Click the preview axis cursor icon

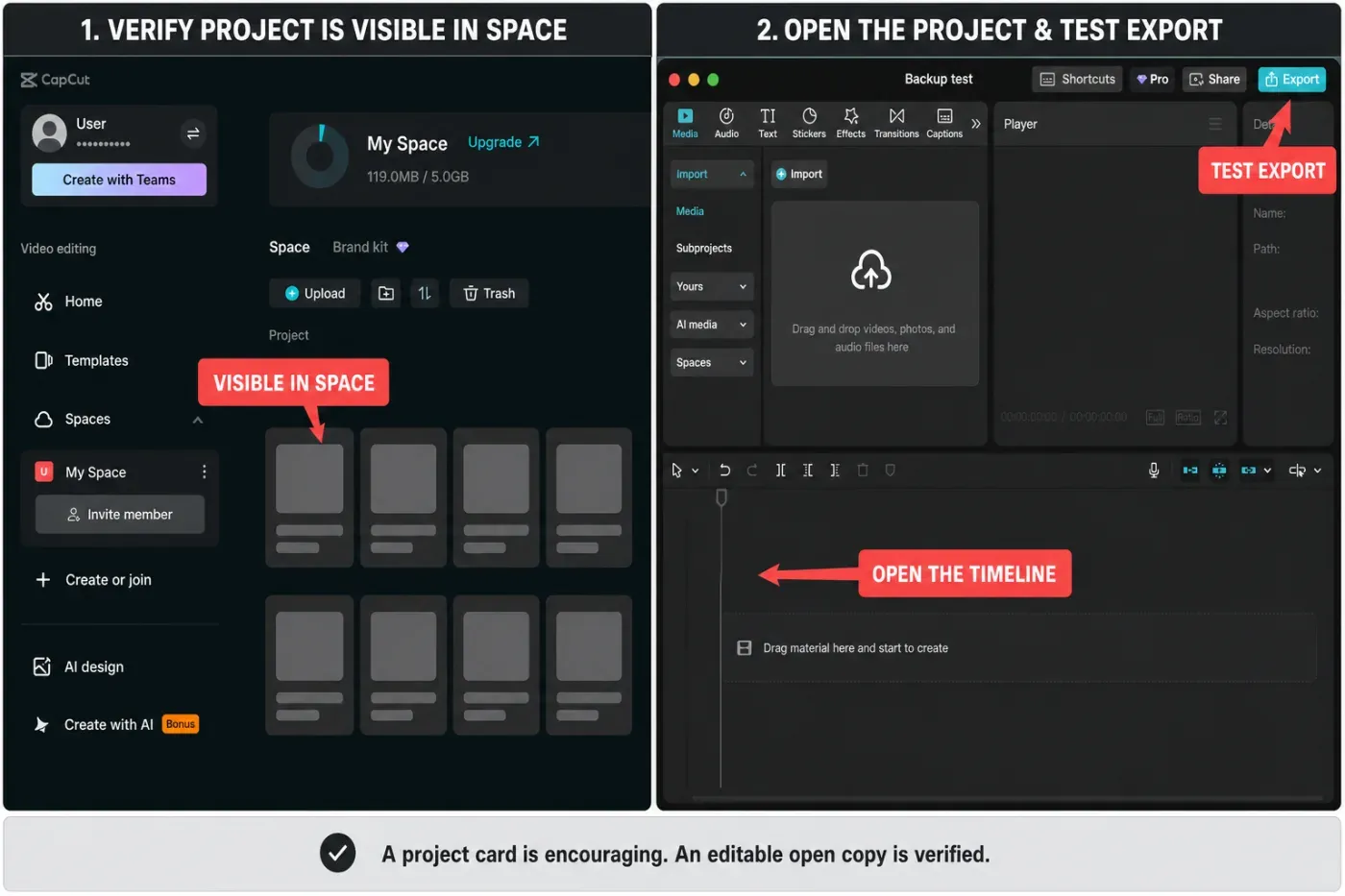[x=1297, y=471]
